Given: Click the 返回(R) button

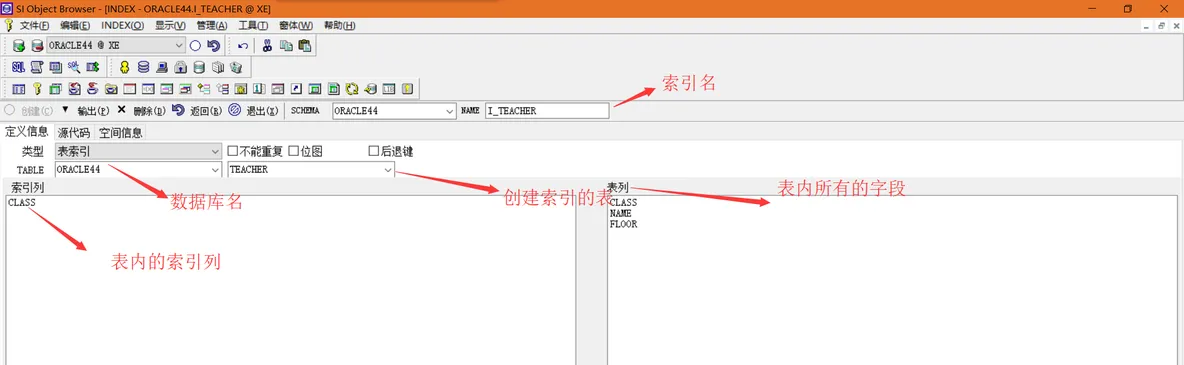Looking at the screenshot, I should [206, 110].
